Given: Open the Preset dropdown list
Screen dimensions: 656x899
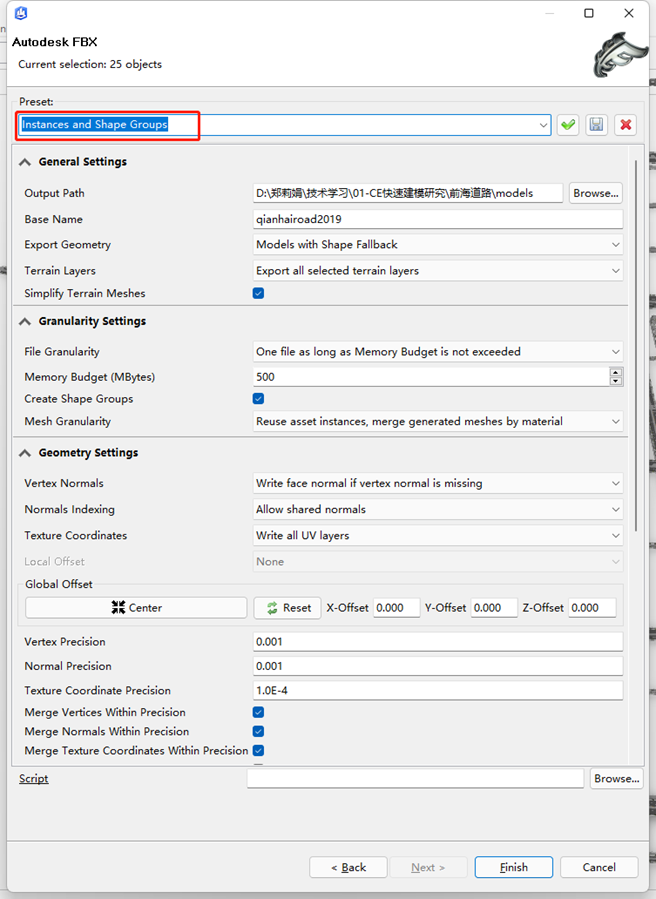Looking at the screenshot, I should click(x=543, y=124).
